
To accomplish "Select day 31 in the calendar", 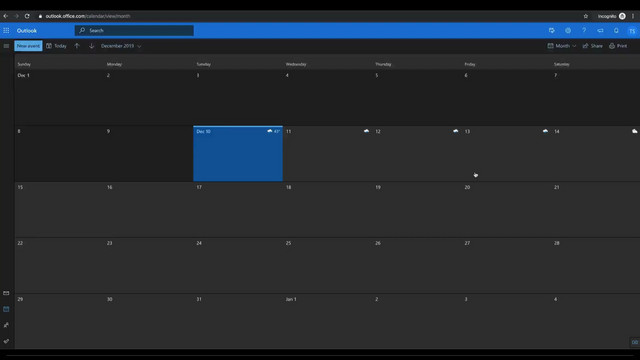I will click(238, 321).
